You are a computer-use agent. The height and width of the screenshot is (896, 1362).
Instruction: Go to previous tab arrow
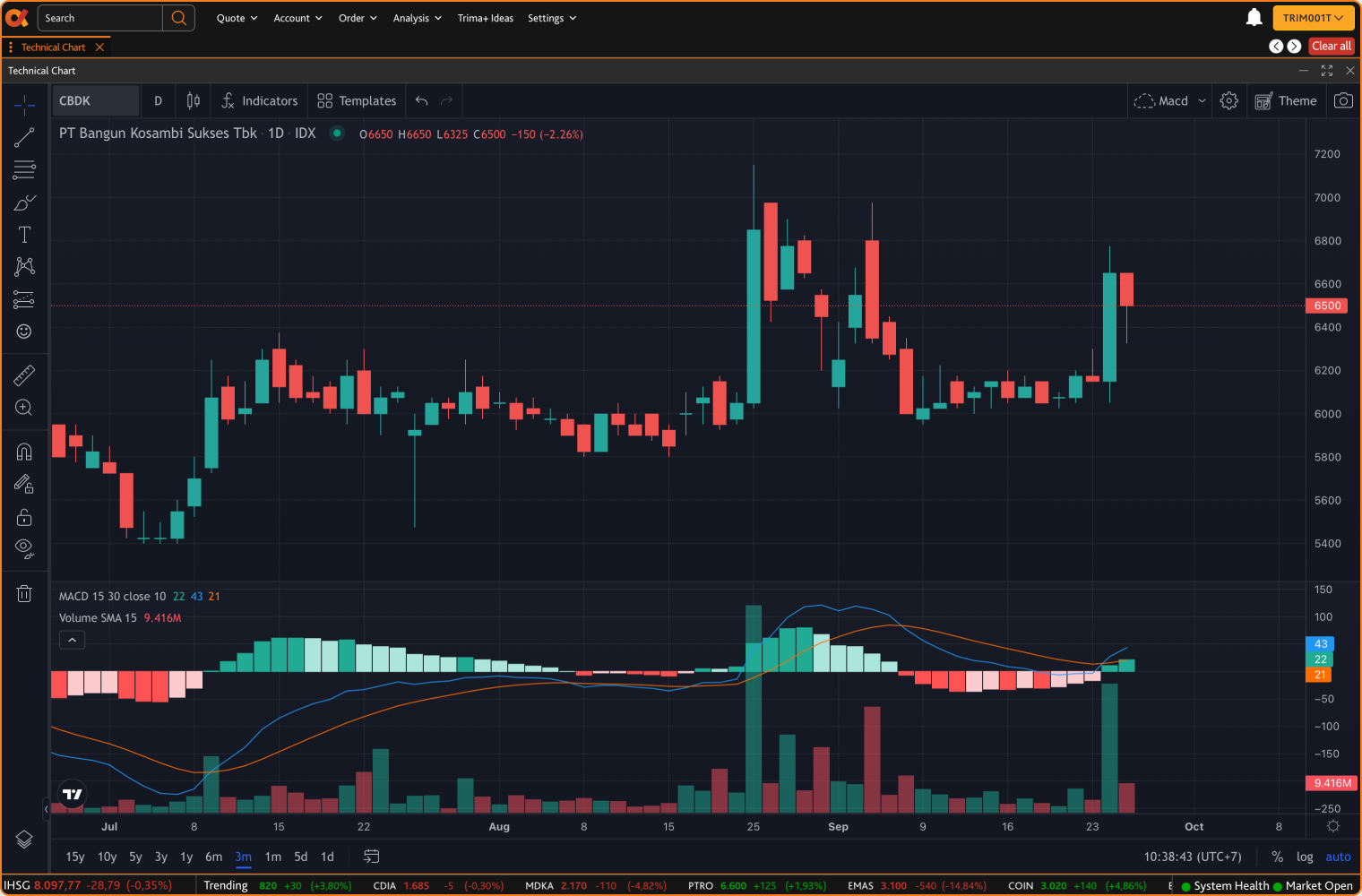[x=1276, y=47]
